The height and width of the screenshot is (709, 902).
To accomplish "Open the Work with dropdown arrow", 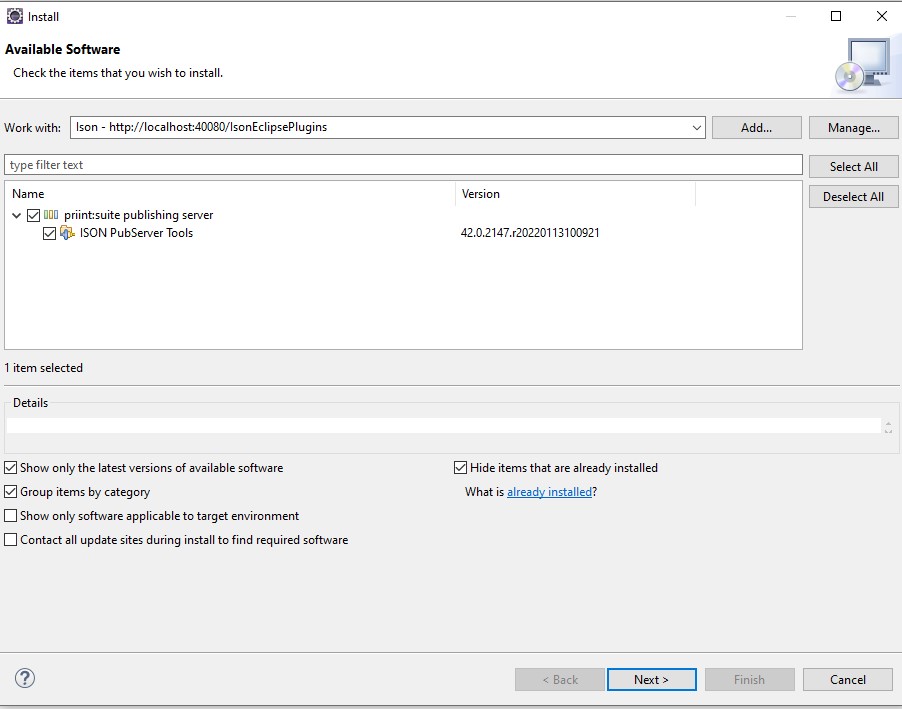I will point(697,128).
